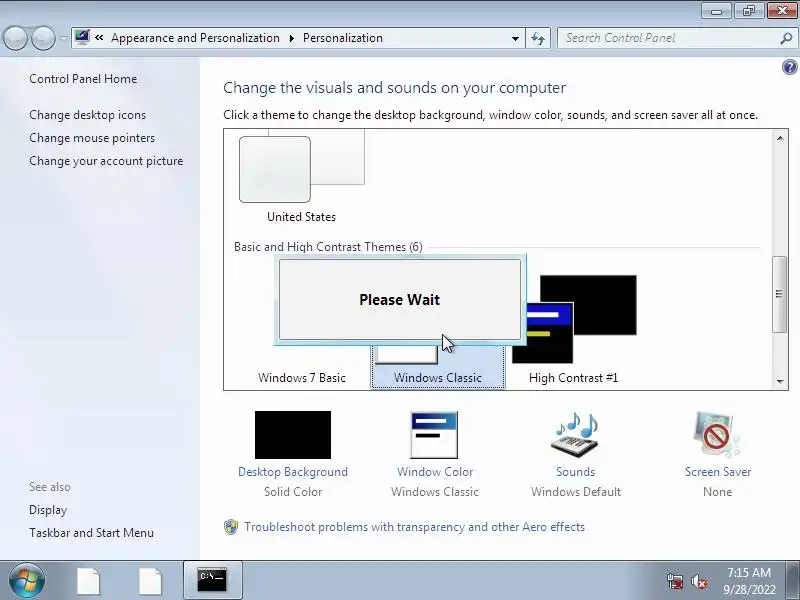This screenshot has height=600, width=800.
Task: Open Taskbar and Start Menu link
Action: point(91,533)
